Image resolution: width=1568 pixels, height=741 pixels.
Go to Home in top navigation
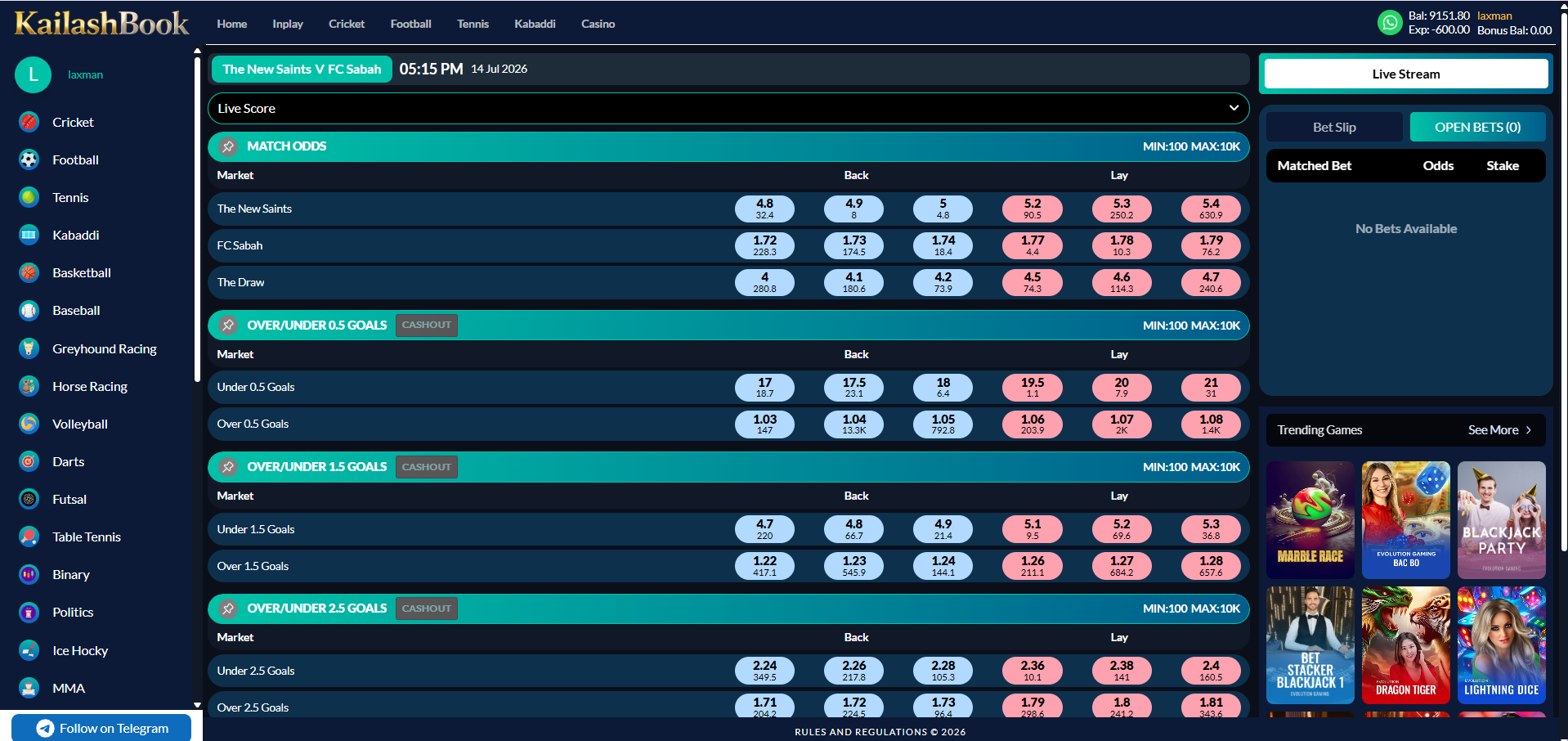[232, 24]
